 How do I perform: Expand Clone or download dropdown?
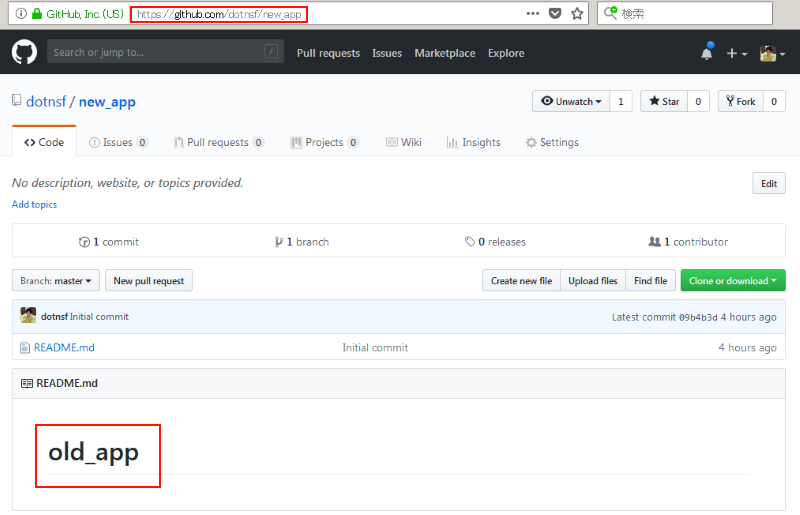click(733, 280)
